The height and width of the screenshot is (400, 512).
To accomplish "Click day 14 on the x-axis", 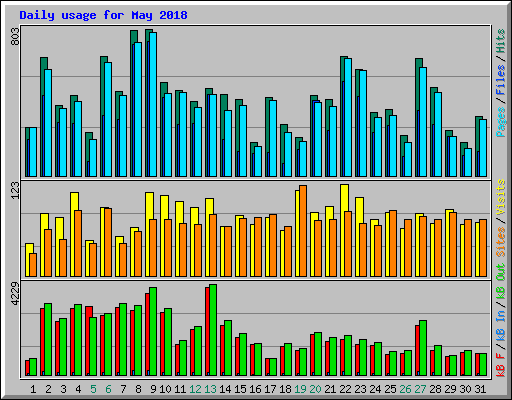I will (225, 389).
